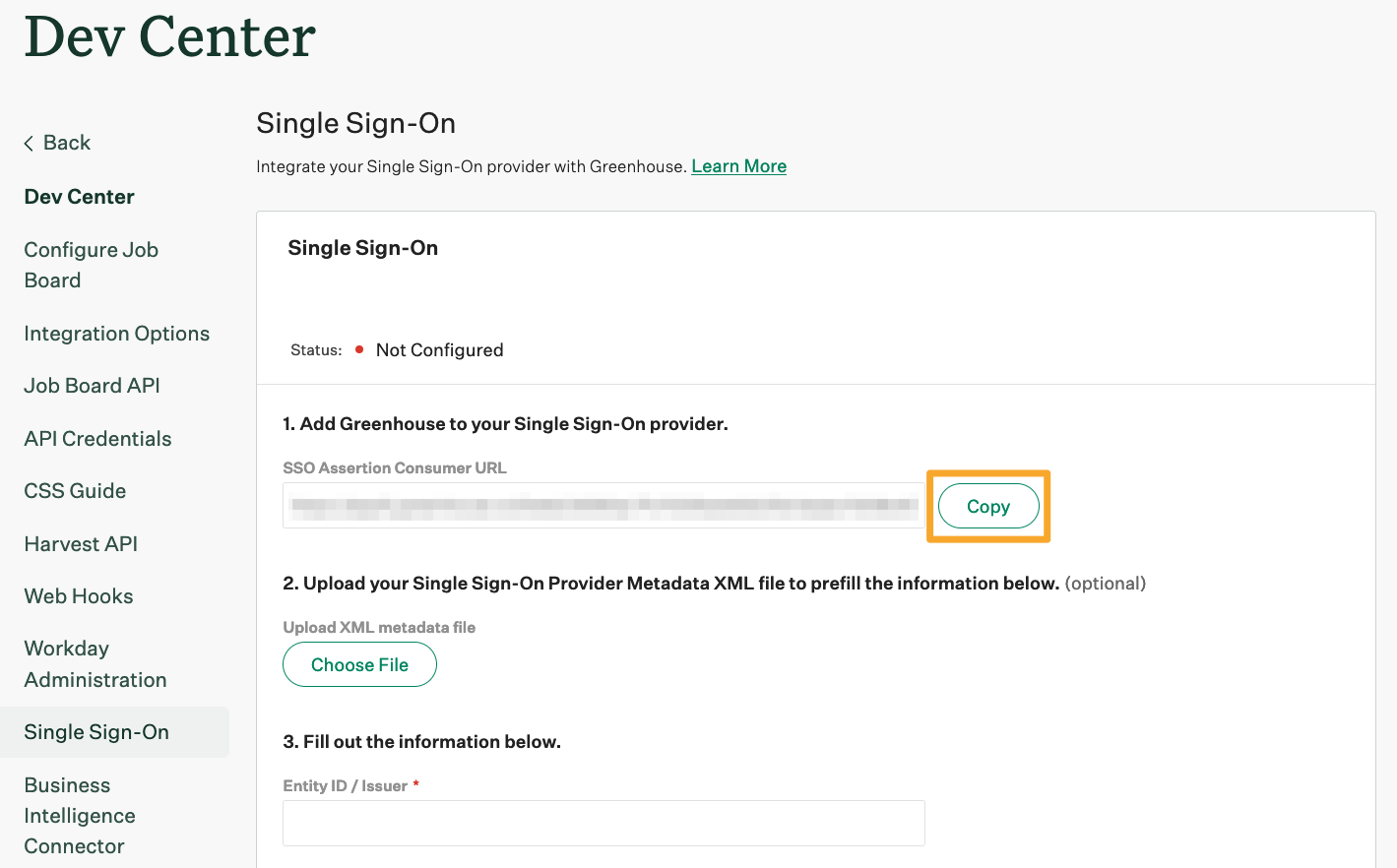View API Credentials
The height and width of the screenshot is (868, 1397).
97,438
